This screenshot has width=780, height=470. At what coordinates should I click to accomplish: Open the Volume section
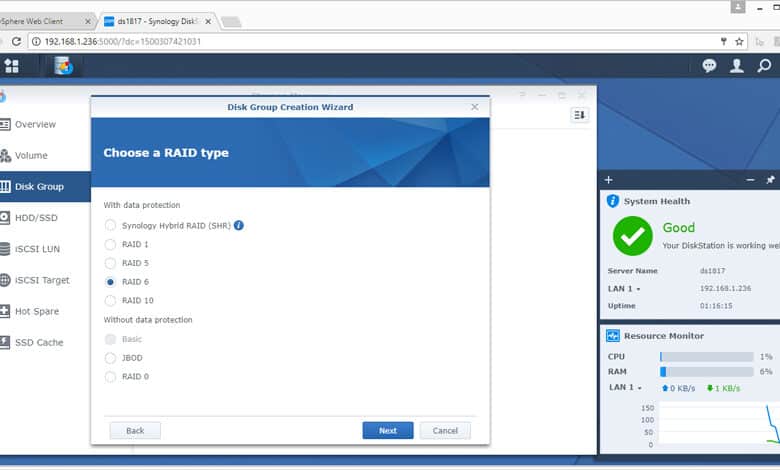tap(31, 156)
